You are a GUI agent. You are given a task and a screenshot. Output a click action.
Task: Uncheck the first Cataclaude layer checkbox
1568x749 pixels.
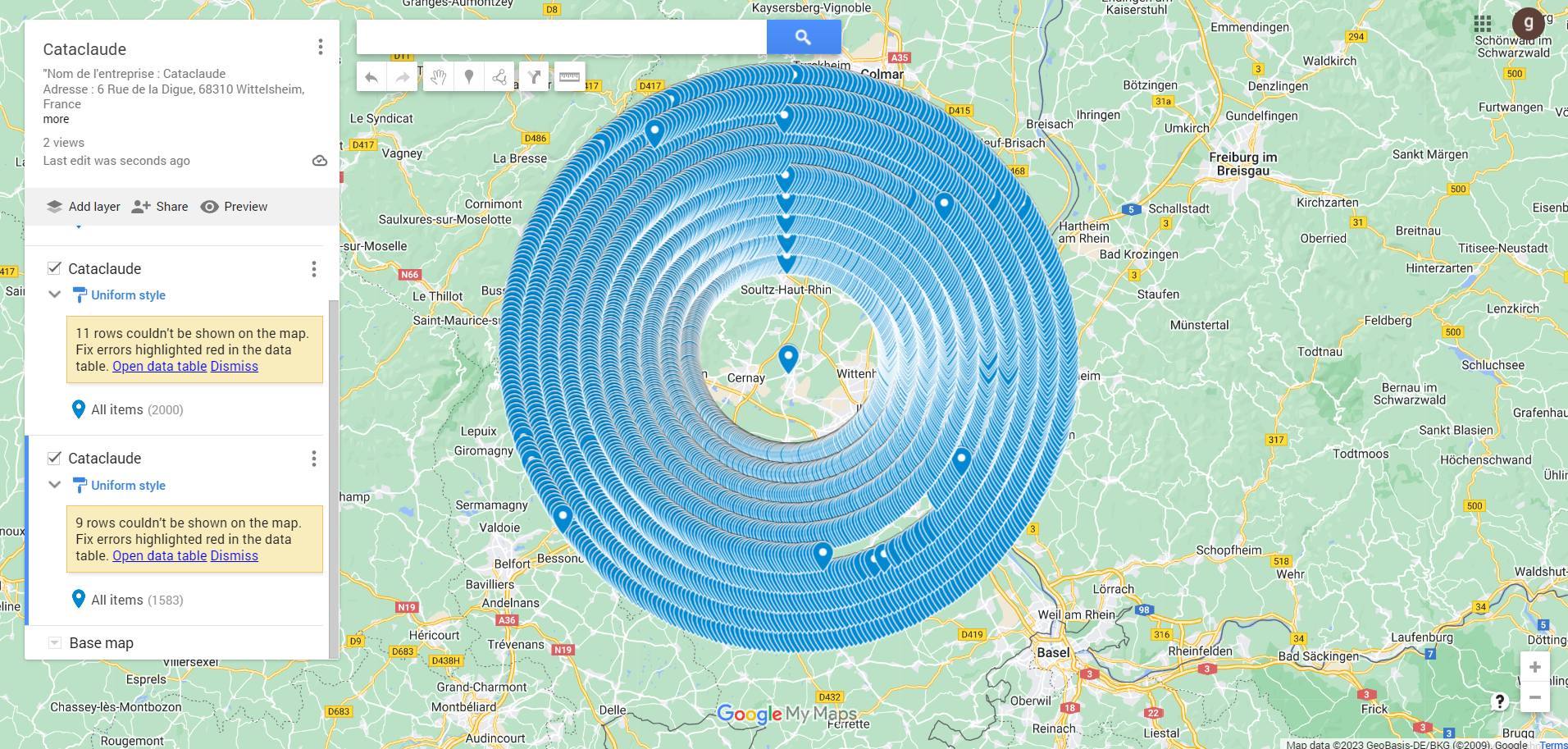tap(55, 268)
